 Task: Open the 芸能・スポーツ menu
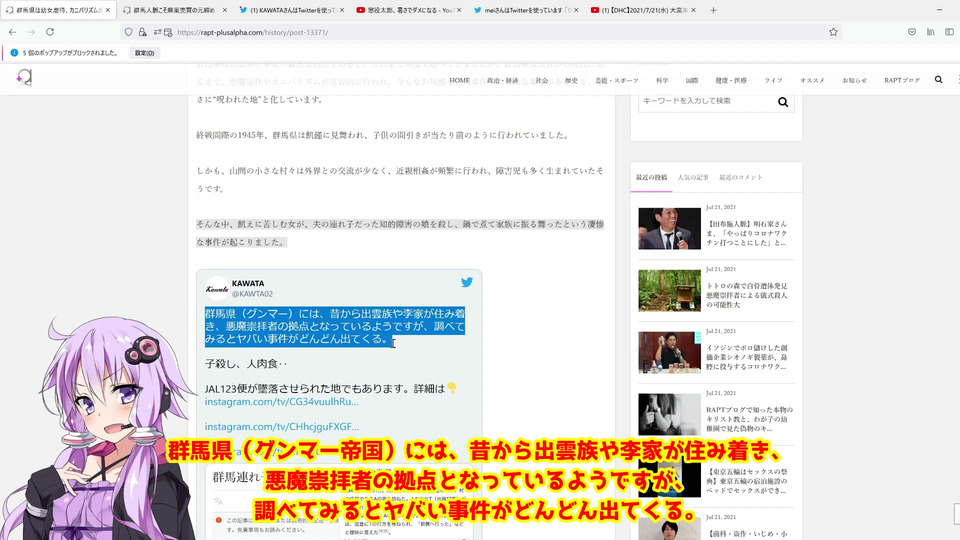[x=617, y=80]
